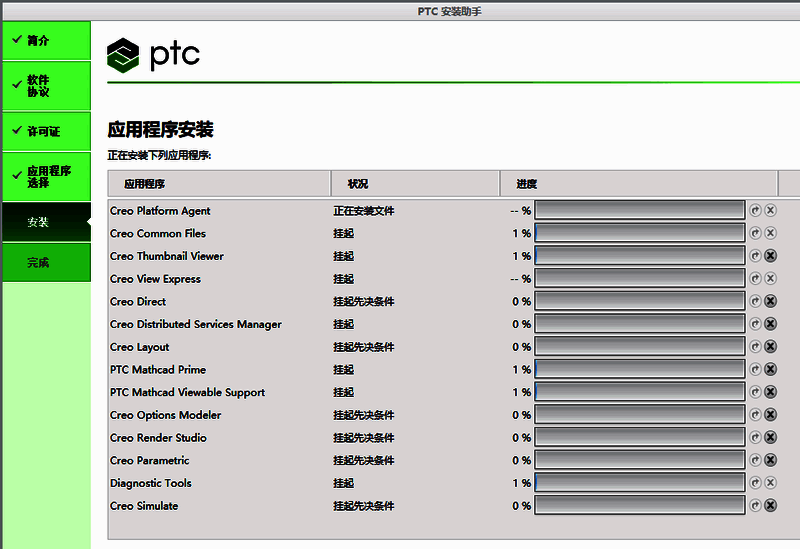Click the 完成 step in sidebar
The height and width of the screenshot is (549, 800).
(x=45, y=263)
